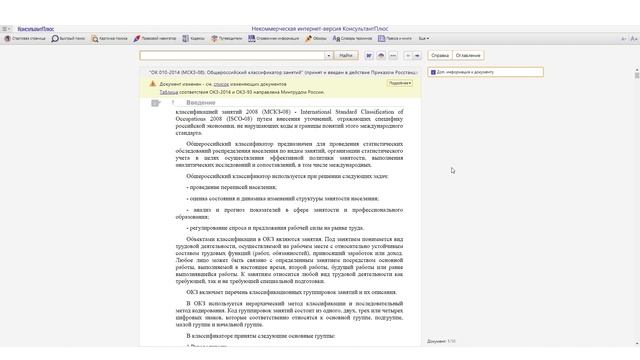The width and height of the screenshot is (640, 360).
Task: Open Правовой навигатор legal navigator
Action: pyautogui.click(x=155, y=38)
